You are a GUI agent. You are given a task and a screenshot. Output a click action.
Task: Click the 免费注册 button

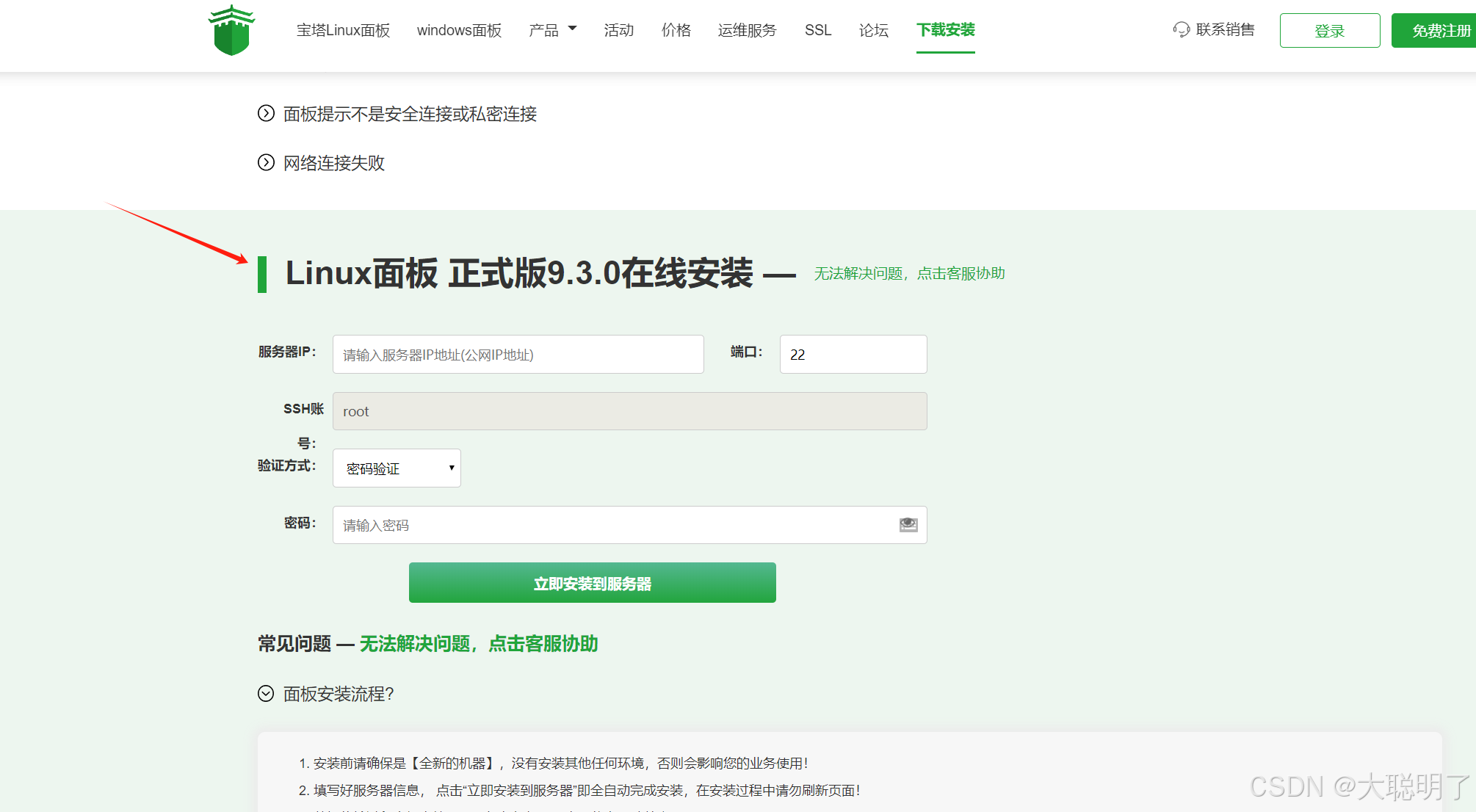click(1439, 31)
